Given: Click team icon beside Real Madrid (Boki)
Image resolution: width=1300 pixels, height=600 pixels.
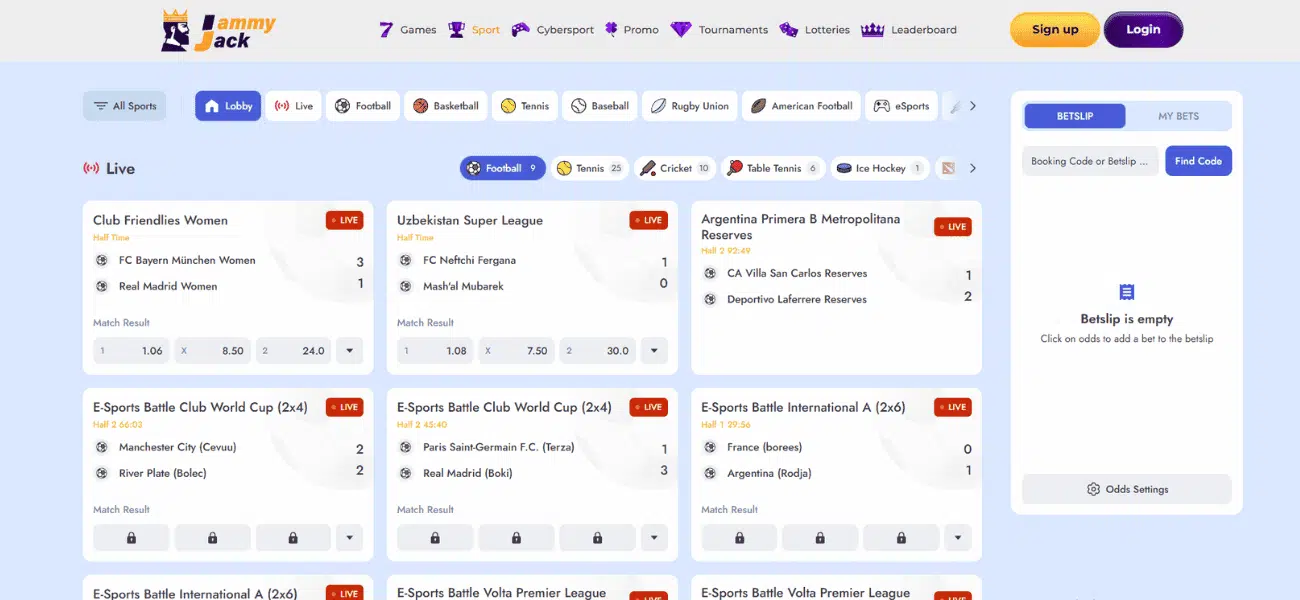Looking at the screenshot, I should 405,473.
